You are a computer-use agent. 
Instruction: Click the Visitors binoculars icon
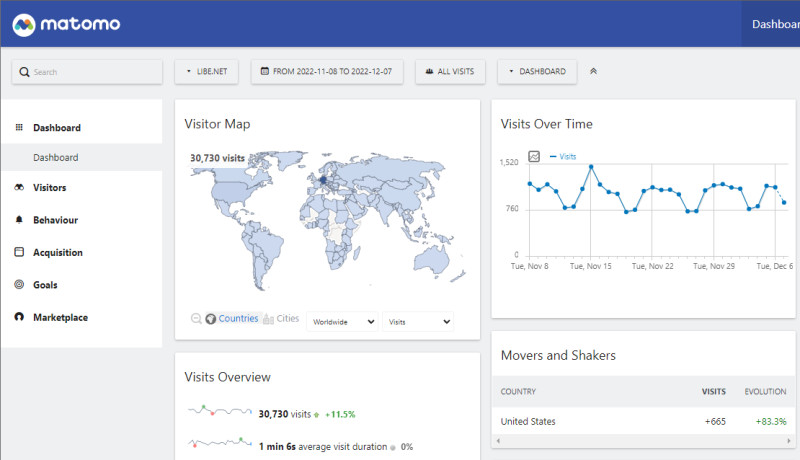click(x=19, y=188)
